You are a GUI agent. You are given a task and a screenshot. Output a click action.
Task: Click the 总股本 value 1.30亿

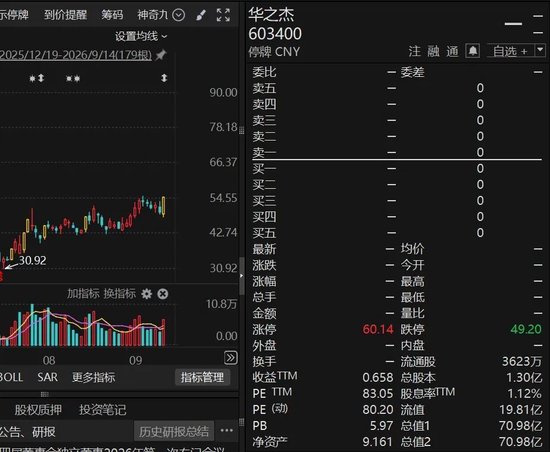(x=524, y=378)
